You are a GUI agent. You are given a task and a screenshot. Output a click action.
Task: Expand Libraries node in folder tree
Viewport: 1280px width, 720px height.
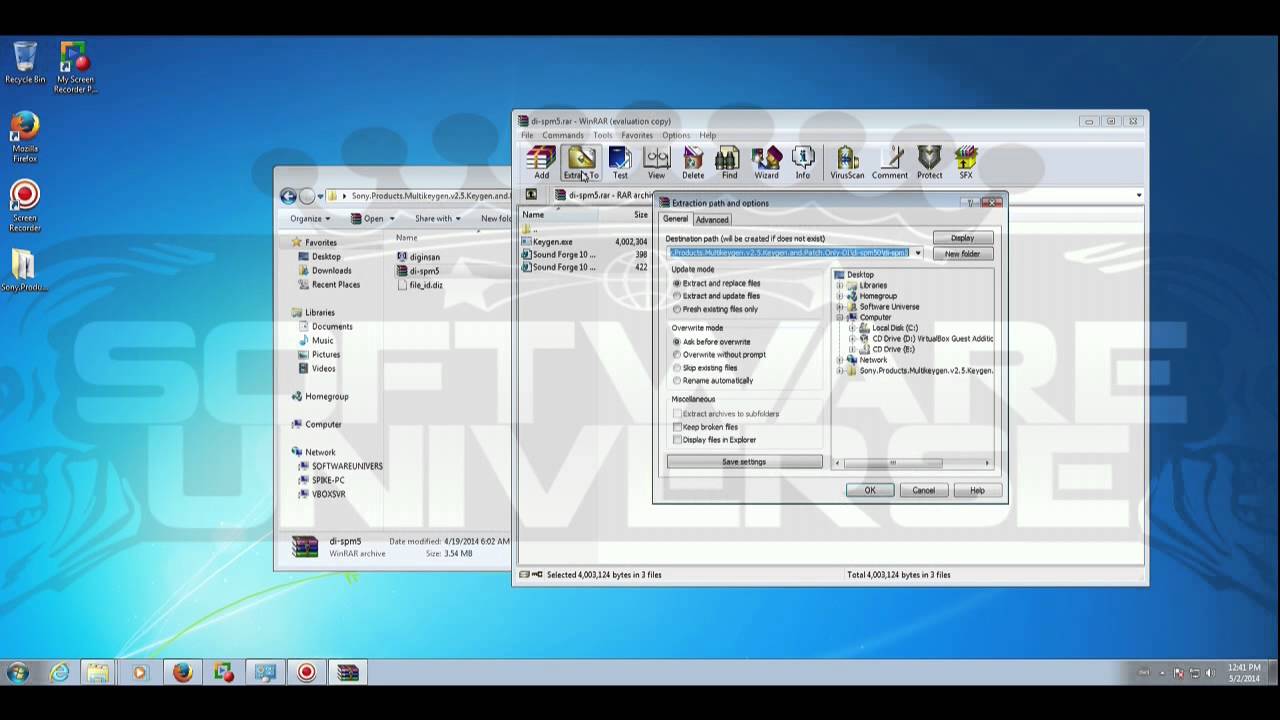[x=840, y=285]
